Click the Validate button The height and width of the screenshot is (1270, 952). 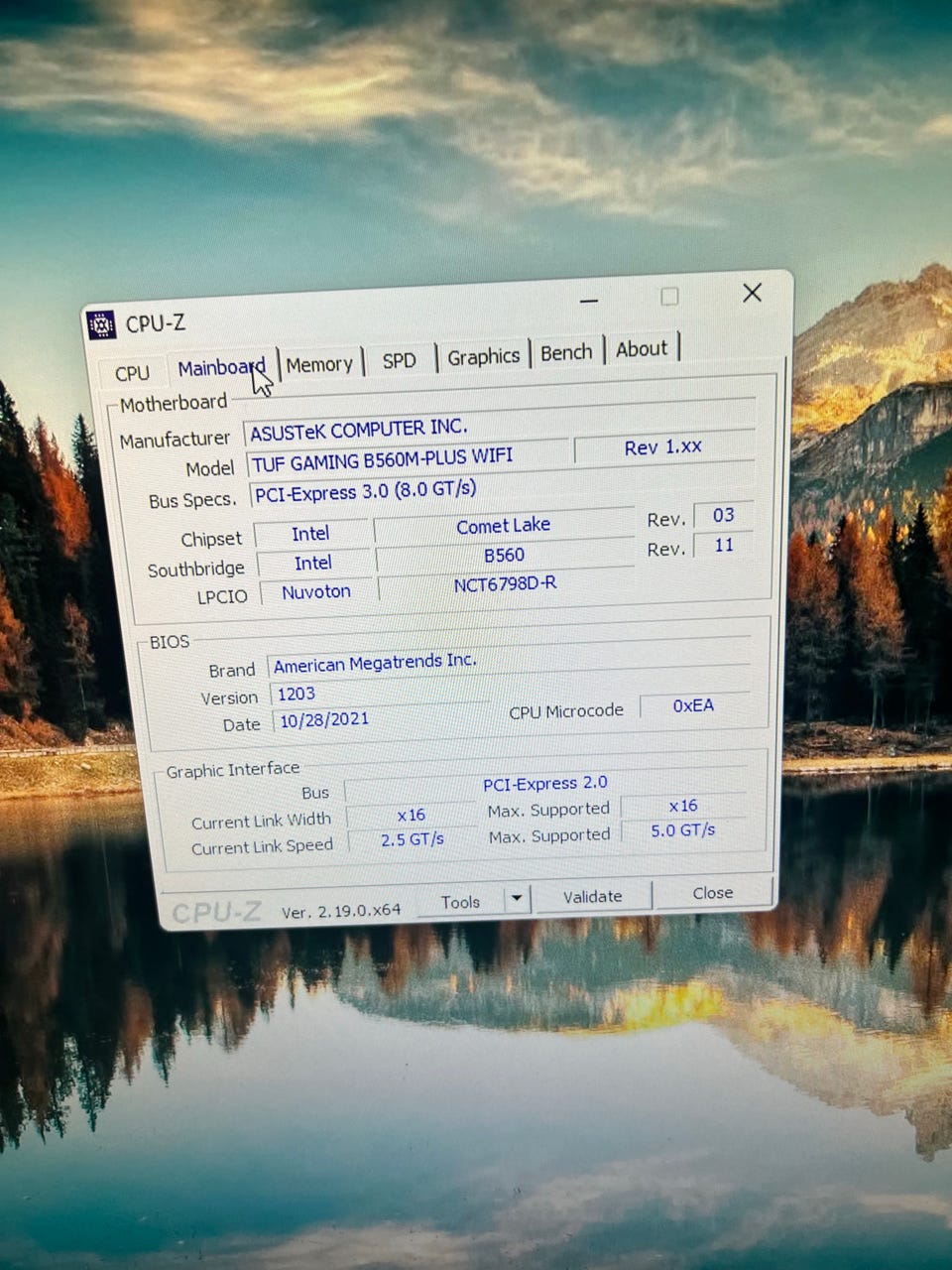pos(592,896)
